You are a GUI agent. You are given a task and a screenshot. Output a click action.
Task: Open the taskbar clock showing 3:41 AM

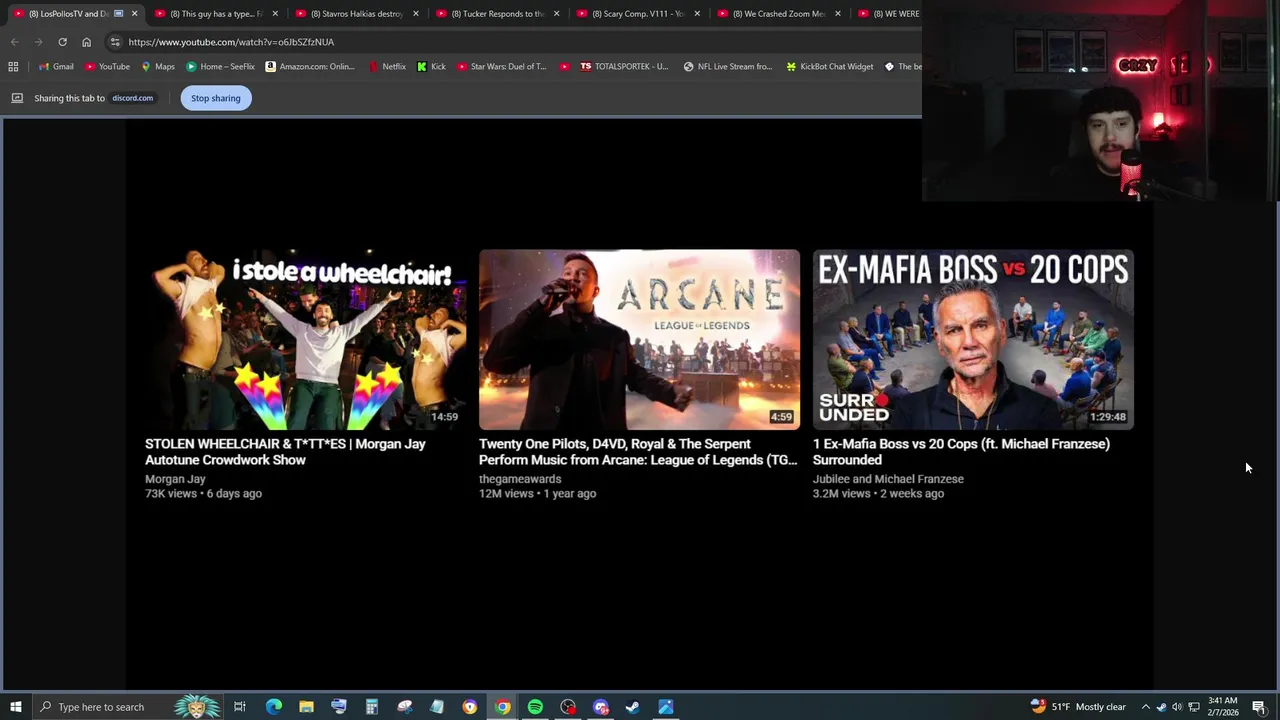1223,707
